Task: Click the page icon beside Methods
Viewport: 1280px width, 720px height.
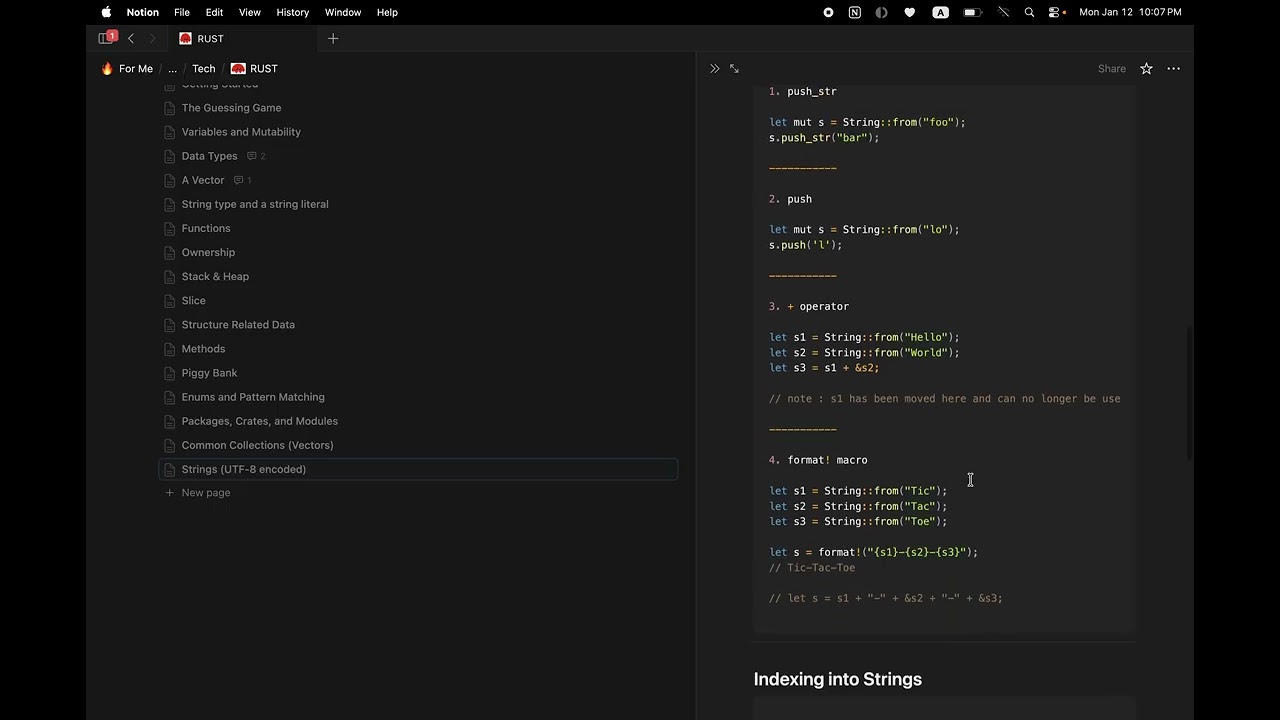Action: tap(170, 349)
